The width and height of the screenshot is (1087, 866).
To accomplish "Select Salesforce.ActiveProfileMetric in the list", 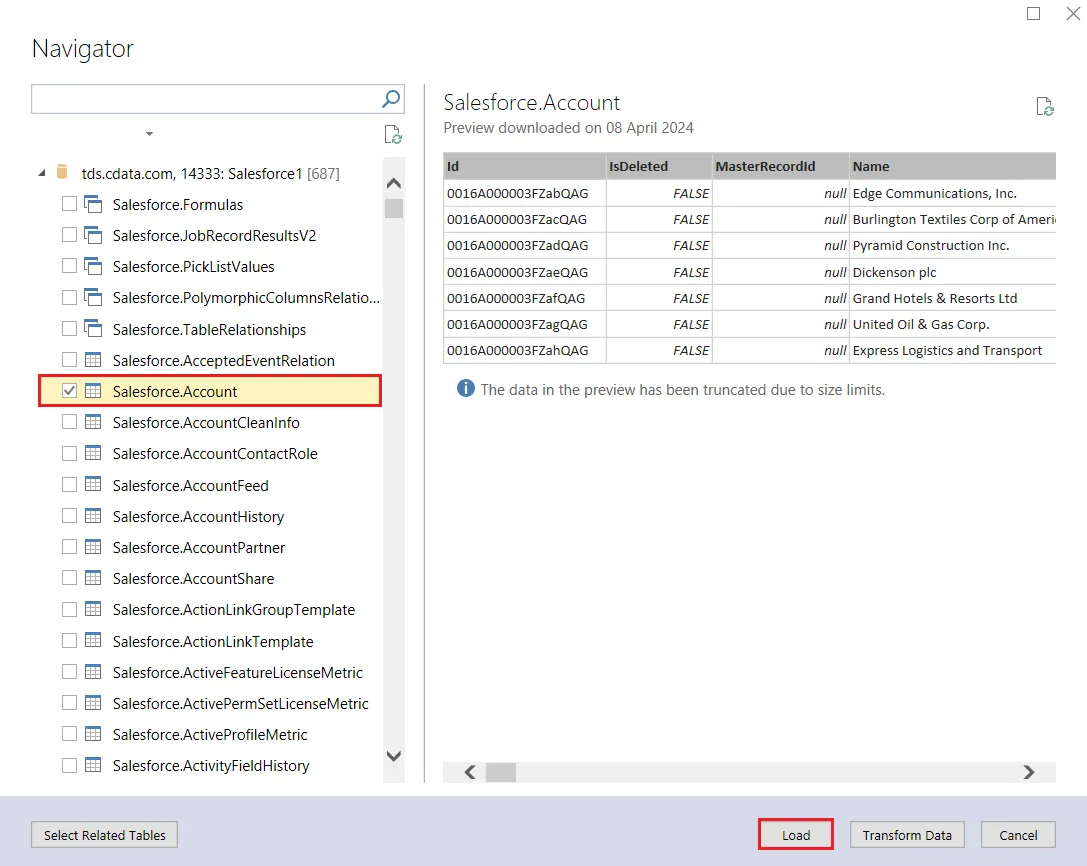I will click(210, 735).
